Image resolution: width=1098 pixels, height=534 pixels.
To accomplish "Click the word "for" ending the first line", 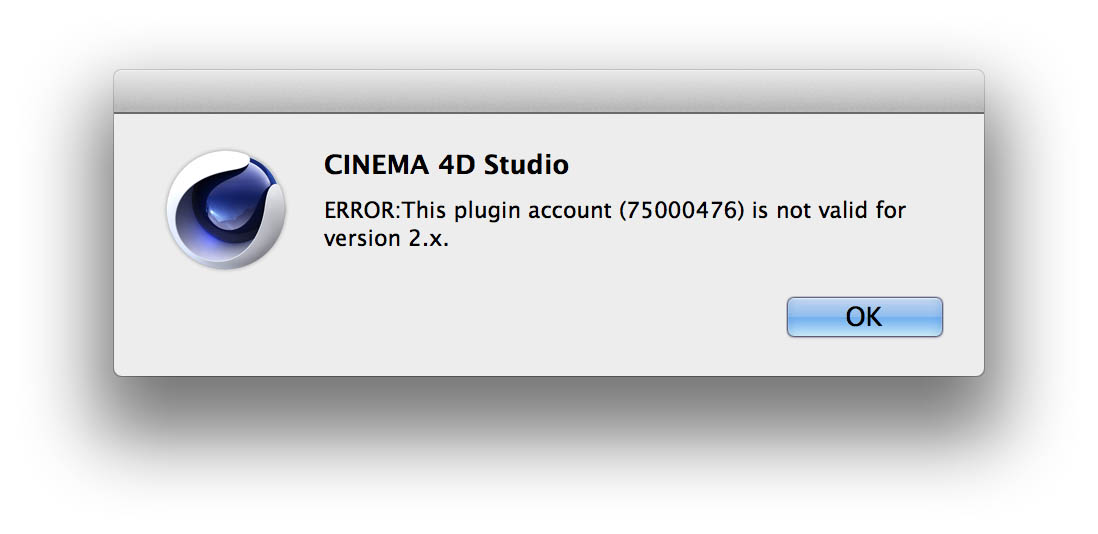I will [x=892, y=211].
